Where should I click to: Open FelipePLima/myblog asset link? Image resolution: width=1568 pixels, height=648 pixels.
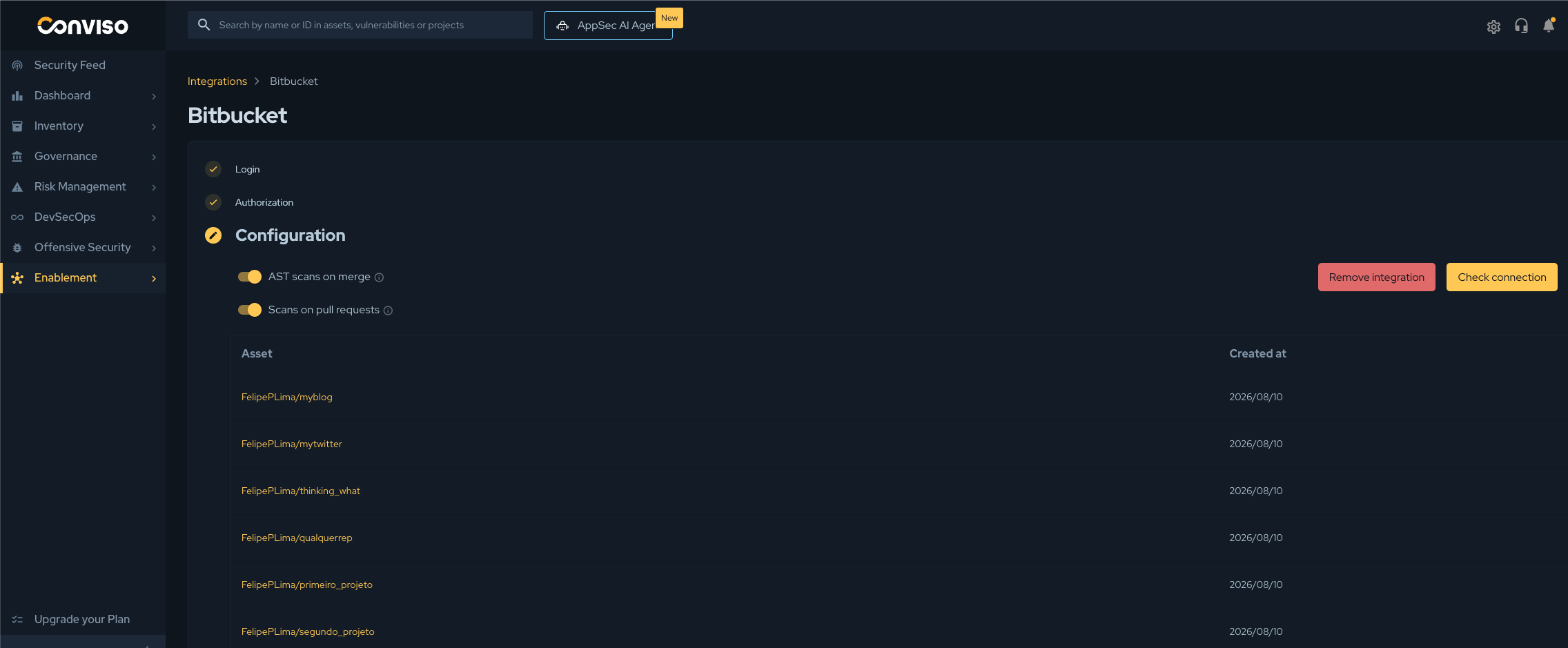[287, 397]
